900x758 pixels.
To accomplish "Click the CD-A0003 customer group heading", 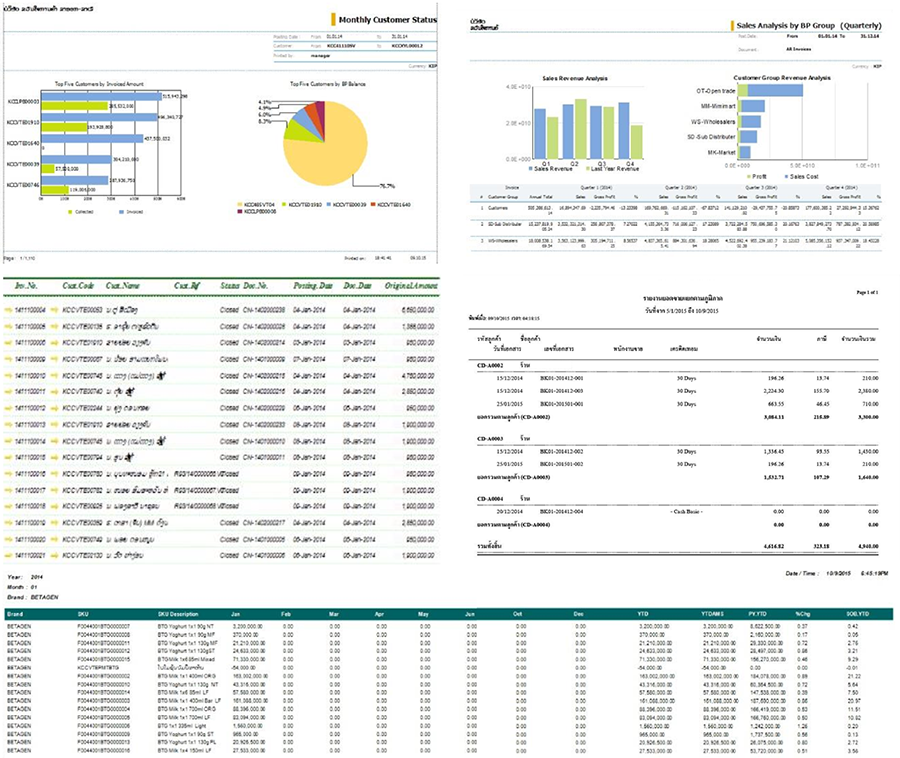I will pyautogui.click(x=490, y=439).
